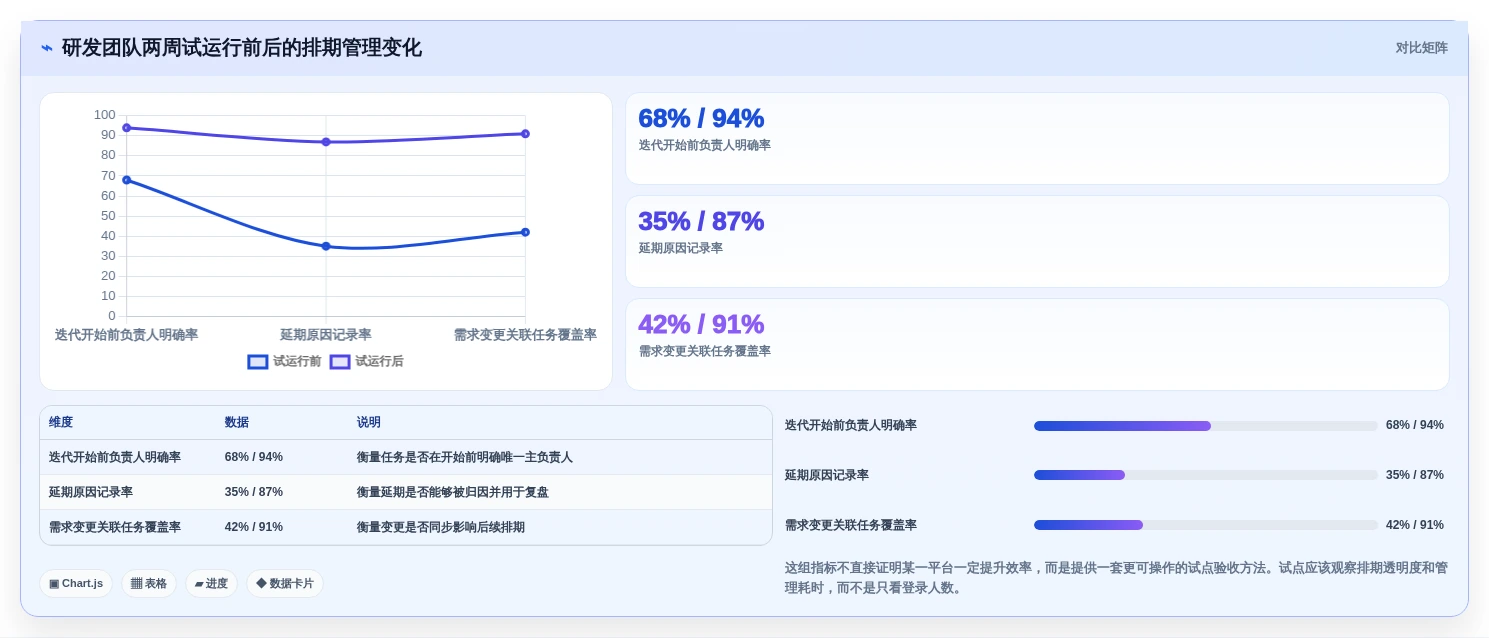Click the 维度 column header

pyautogui.click(x=61, y=423)
